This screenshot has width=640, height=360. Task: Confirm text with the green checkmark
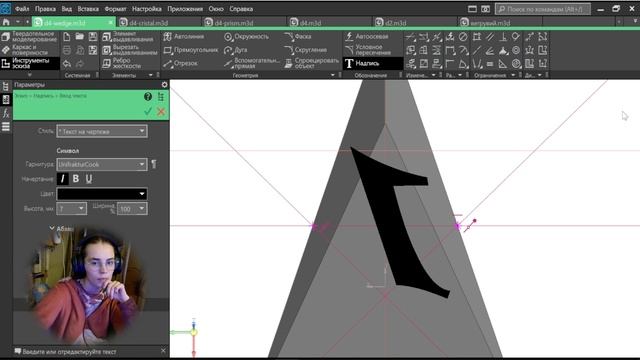pos(148,111)
